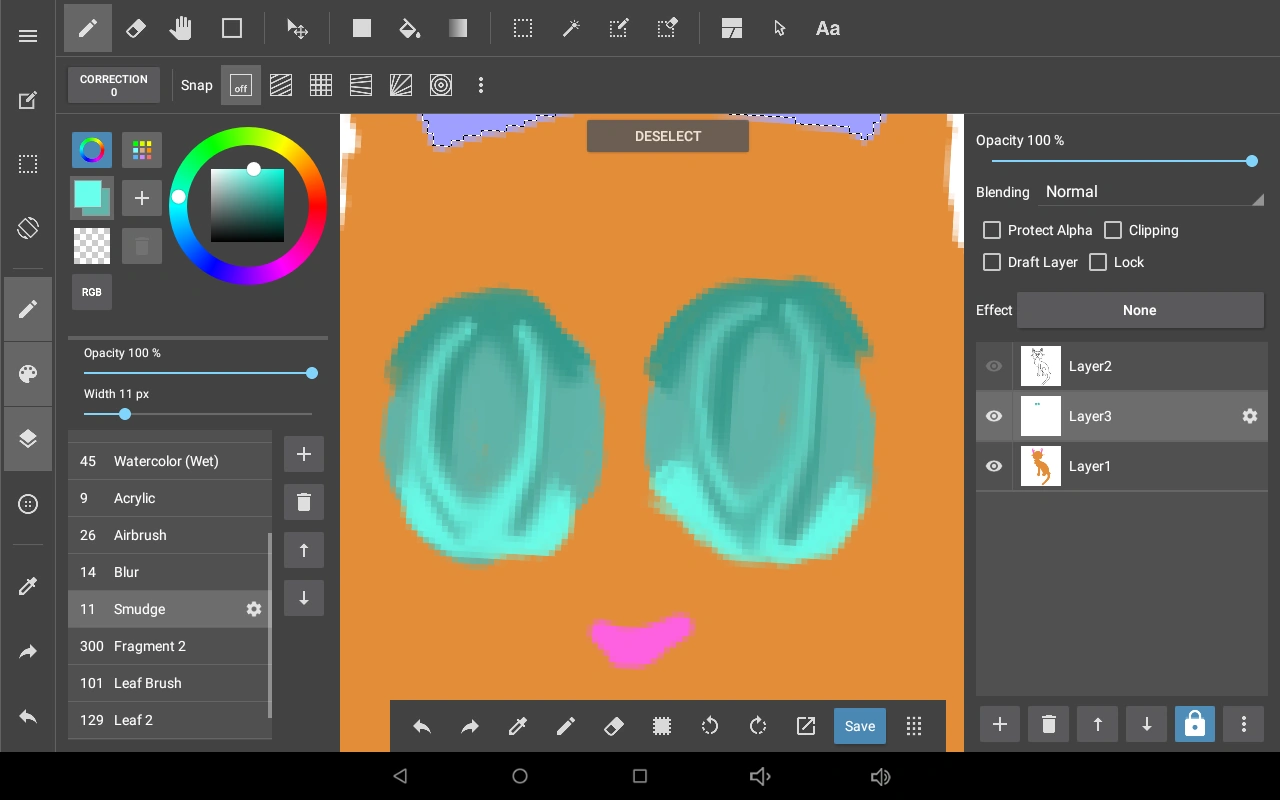Pick the Text tool
Viewport: 1280px width, 800px height.
coord(827,29)
